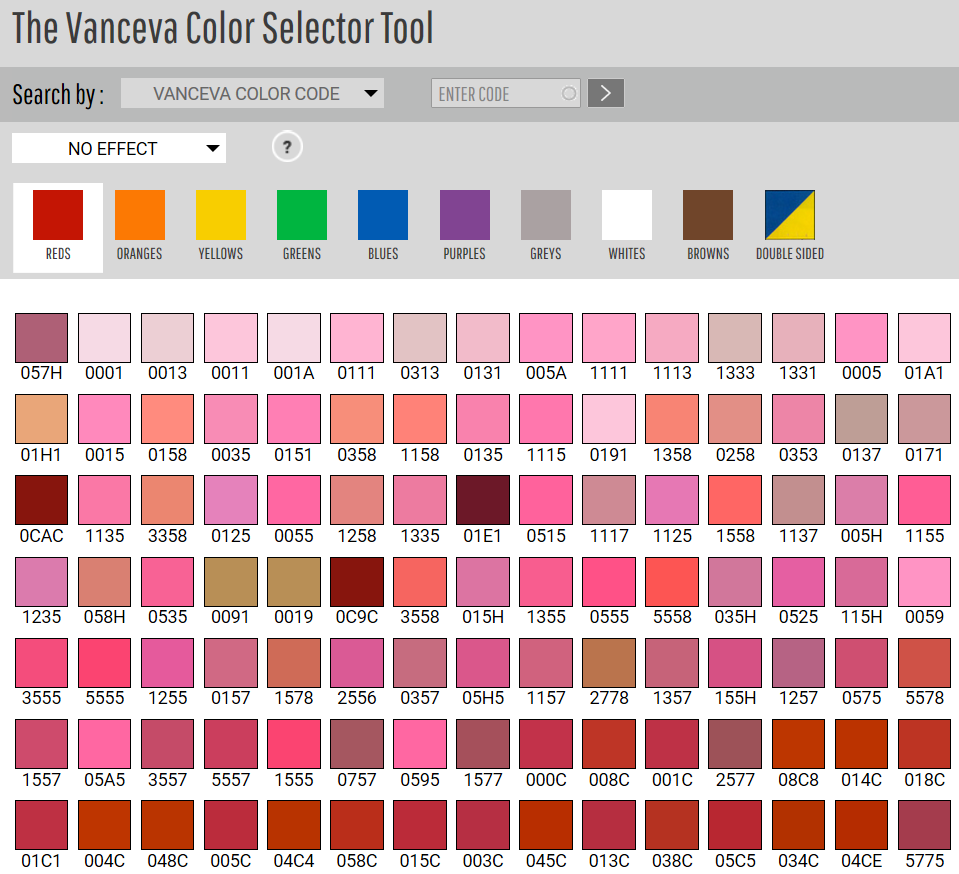
Task: Select swatch 003C
Action: tap(483, 824)
